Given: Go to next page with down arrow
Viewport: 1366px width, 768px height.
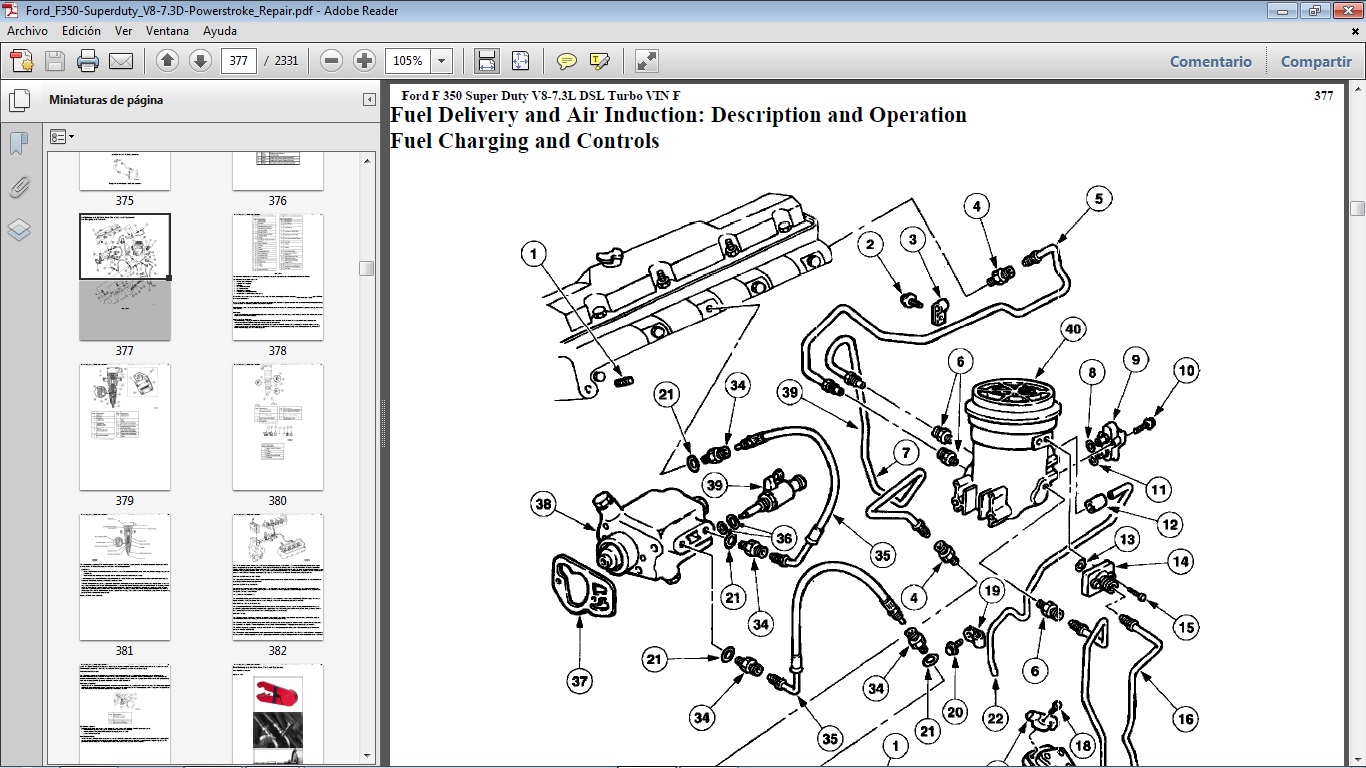Looking at the screenshot, I should pyautogui.click(x=200, y=61).
